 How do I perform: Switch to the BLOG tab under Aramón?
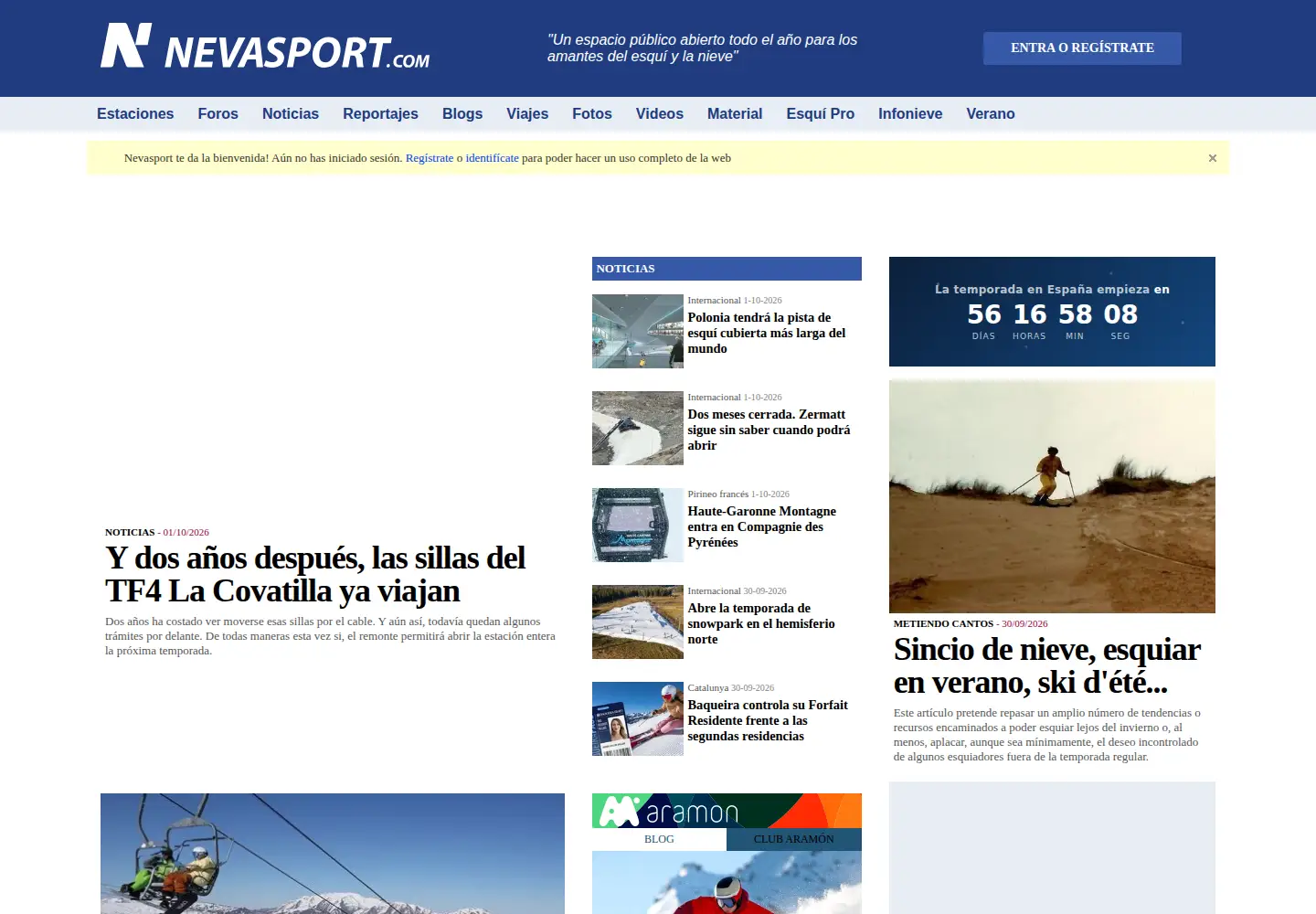[x=659, y=839]
